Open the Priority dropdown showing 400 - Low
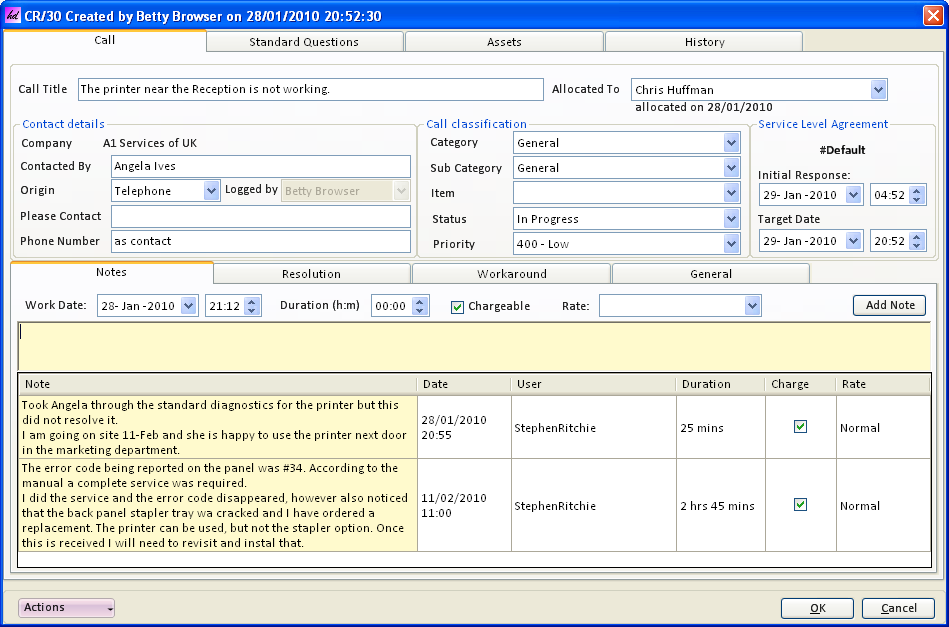Screen dimensions: 949x627 coord(731,244)
